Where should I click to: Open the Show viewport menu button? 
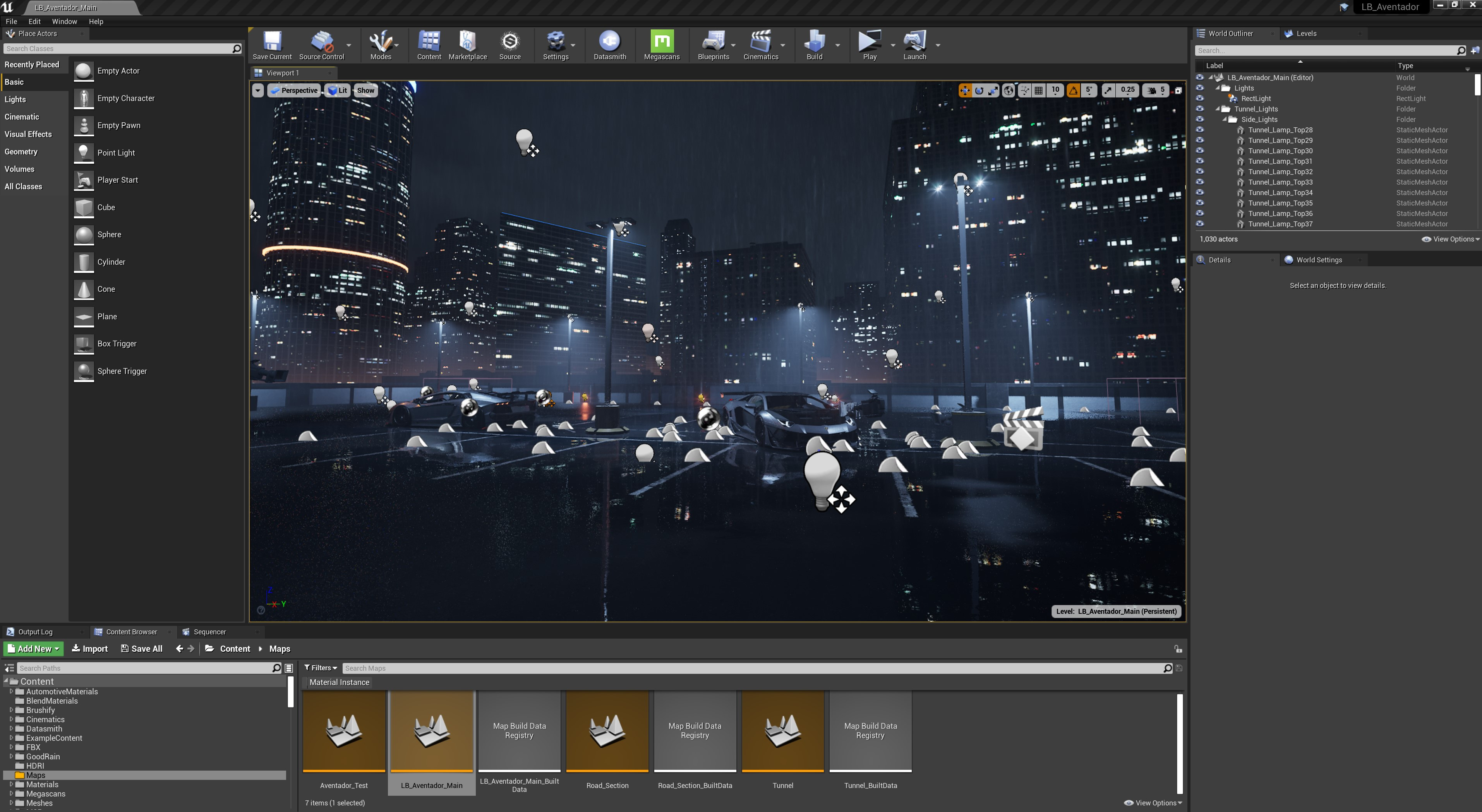click(365, 90)
